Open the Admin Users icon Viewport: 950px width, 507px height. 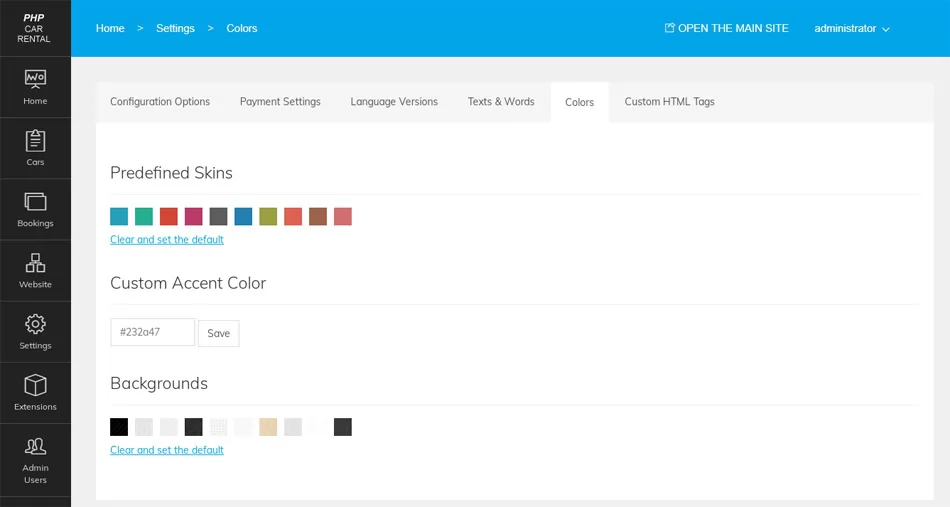[35, 446]
